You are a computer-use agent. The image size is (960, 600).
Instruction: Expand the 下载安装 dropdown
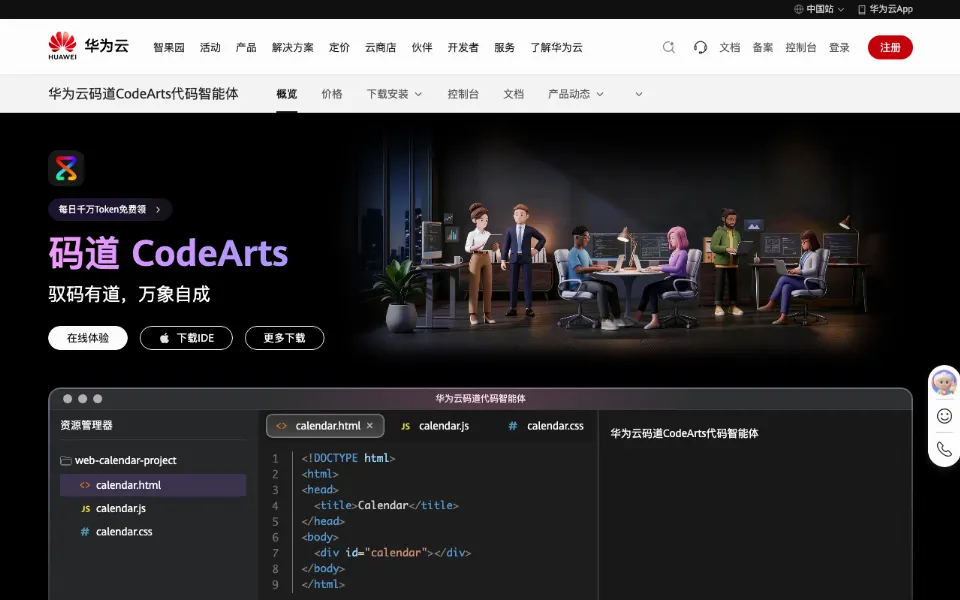click(x=418, y=94)
